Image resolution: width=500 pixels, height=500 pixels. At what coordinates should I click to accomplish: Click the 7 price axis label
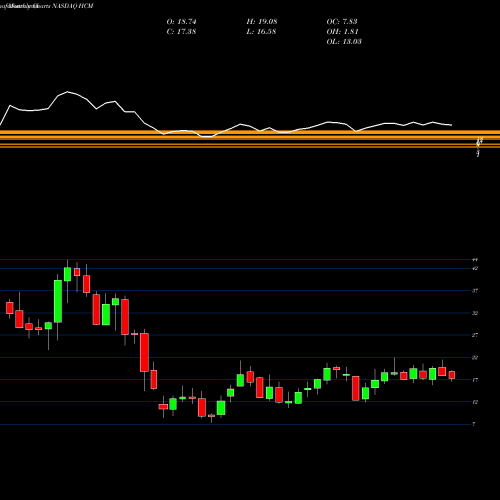[474, 424]
